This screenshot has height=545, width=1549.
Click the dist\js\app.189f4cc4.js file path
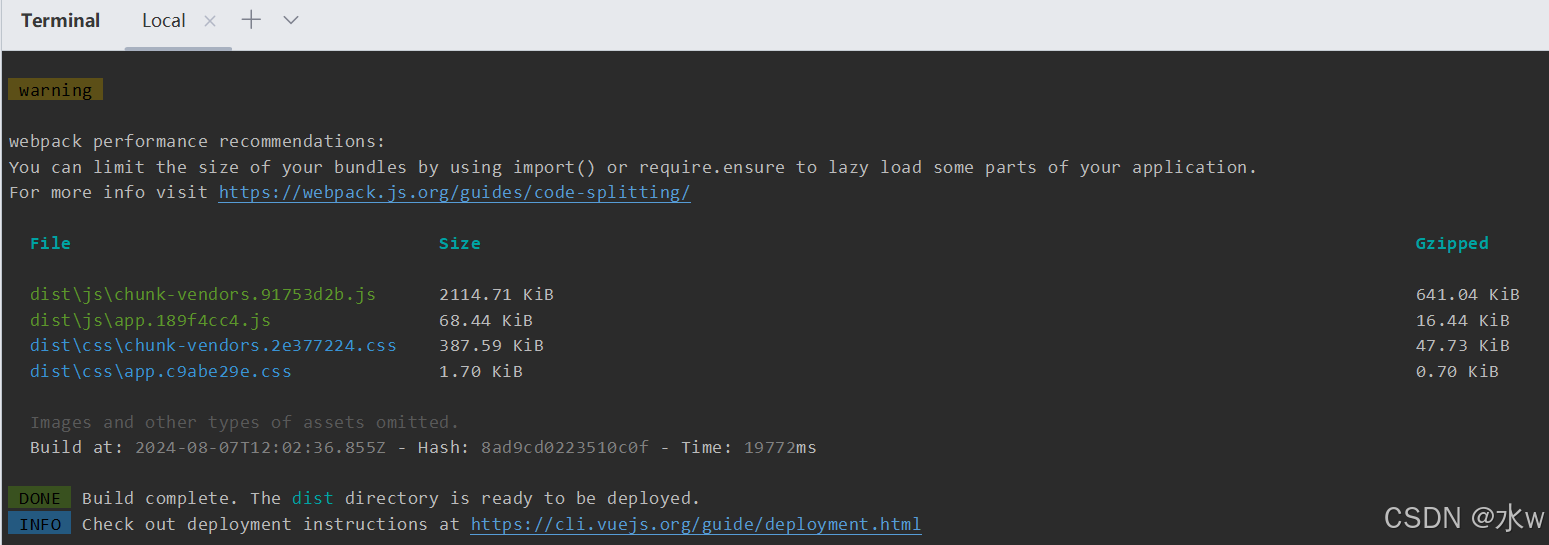[150, 320]
